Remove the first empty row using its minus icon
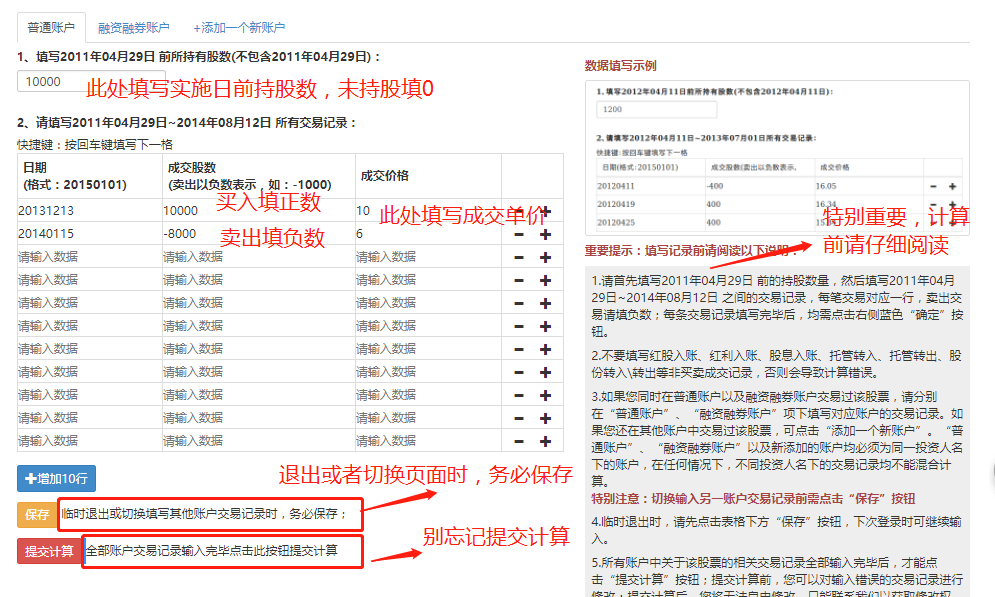The height and width of the screenshot is (597, 995). pos(518,257)
